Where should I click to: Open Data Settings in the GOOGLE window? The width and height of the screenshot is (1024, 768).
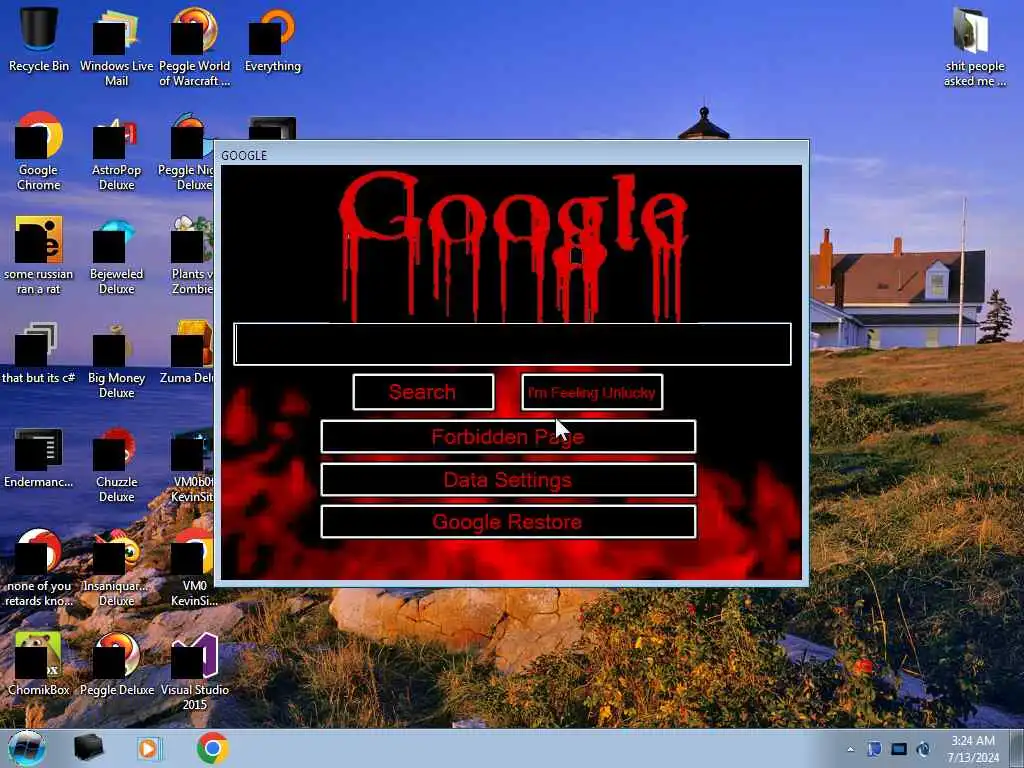[x=508, y=479]
